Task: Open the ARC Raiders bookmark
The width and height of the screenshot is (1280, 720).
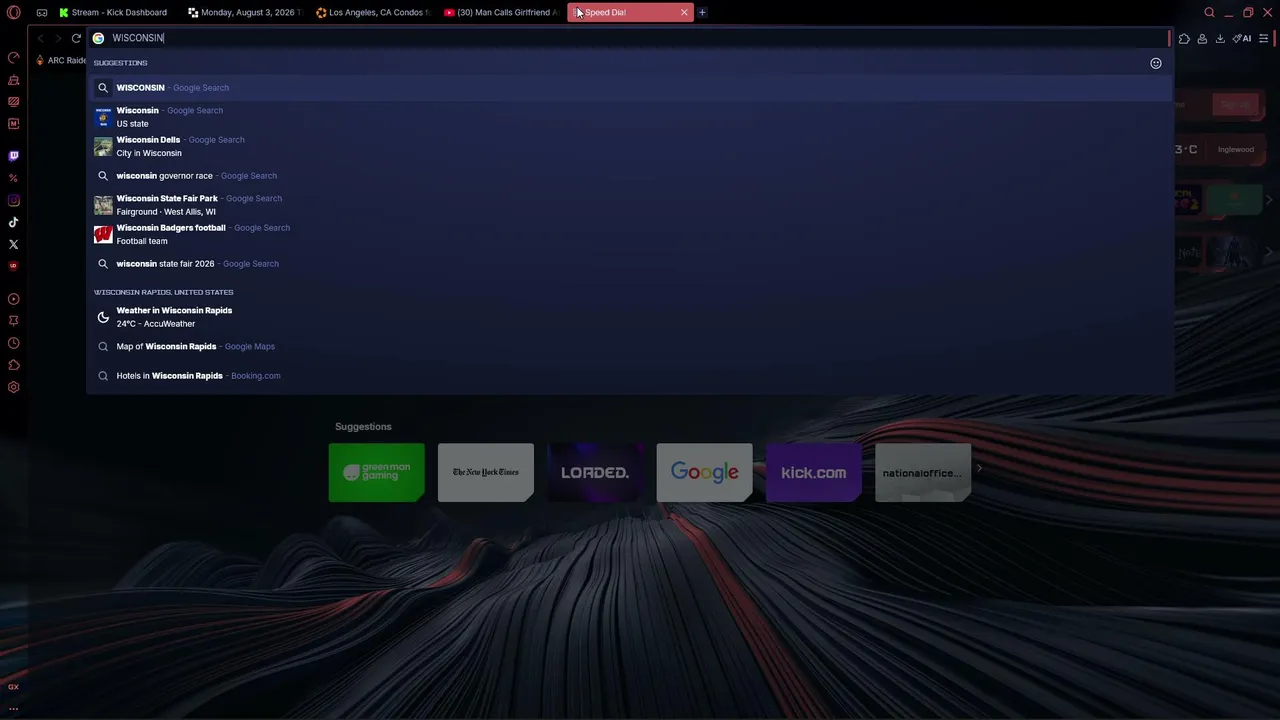Action: [x=61, y=60]
